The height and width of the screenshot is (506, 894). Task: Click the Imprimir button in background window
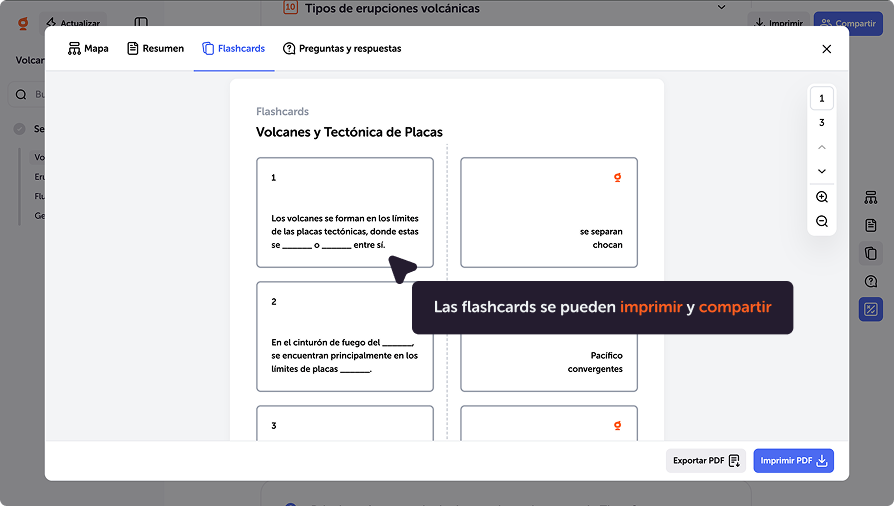778,23
